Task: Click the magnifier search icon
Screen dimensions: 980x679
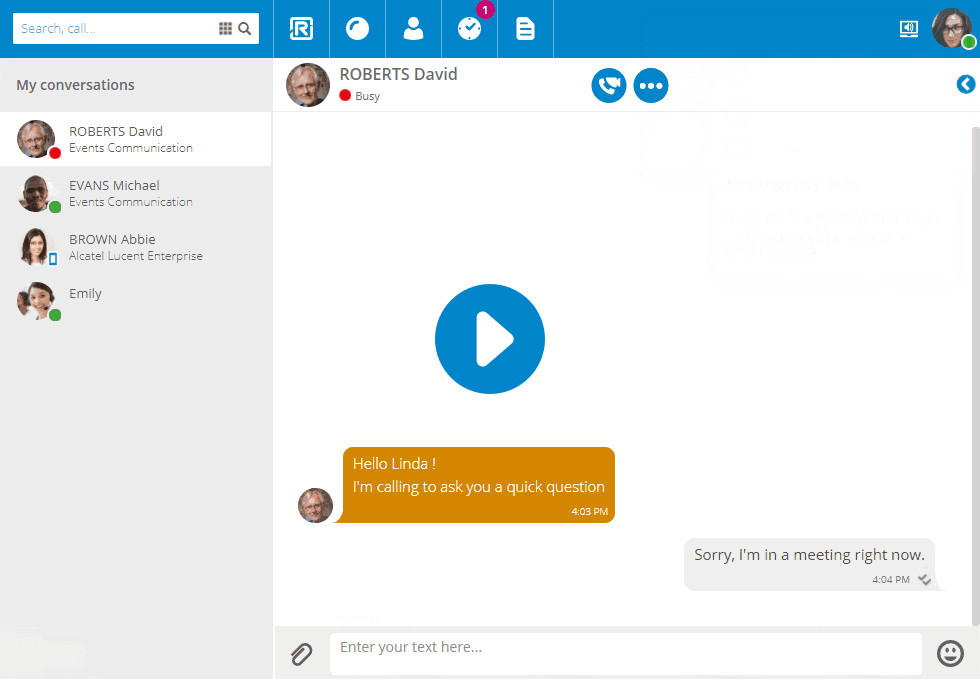Action: (x=245, y=29)
